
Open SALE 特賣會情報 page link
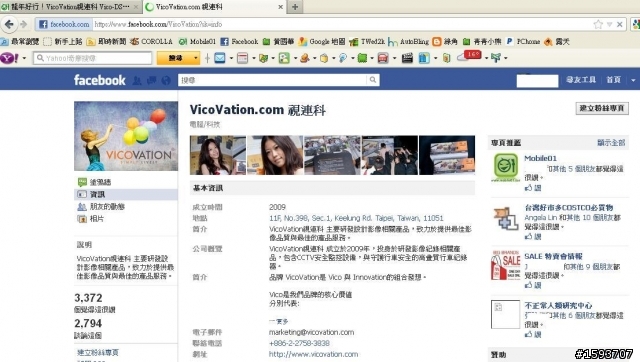click(553, 256)
